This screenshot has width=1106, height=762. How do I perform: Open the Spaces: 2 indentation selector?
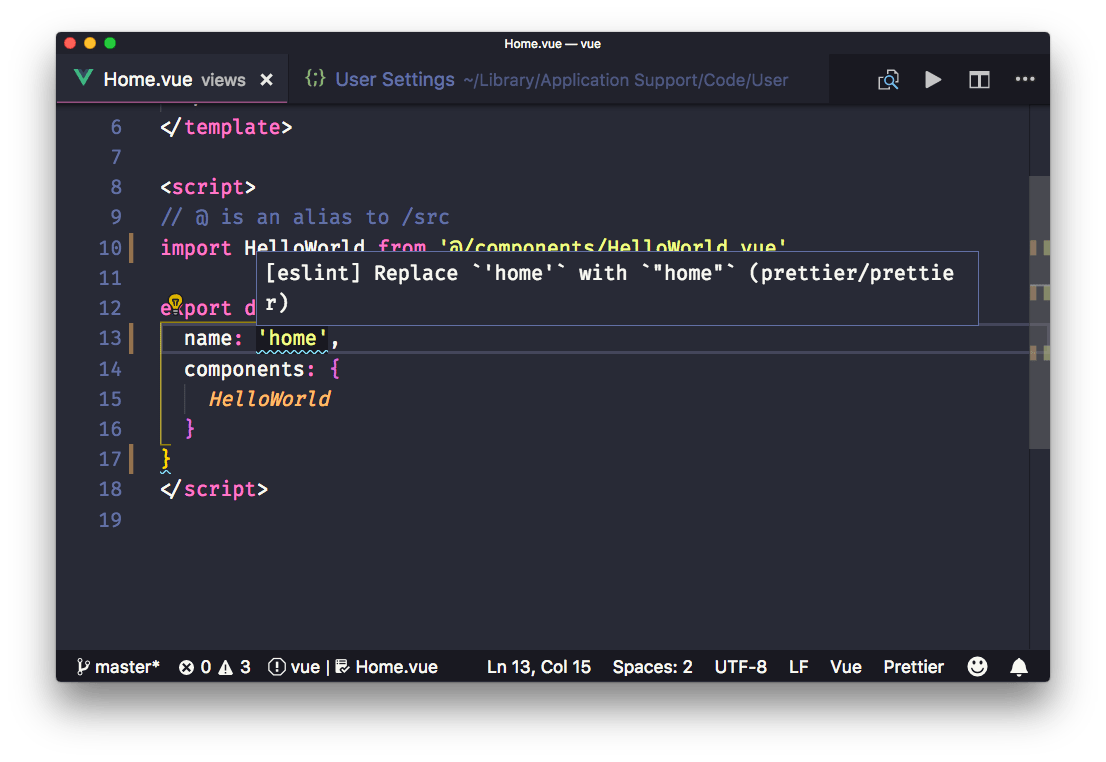(x=652, y=667)
